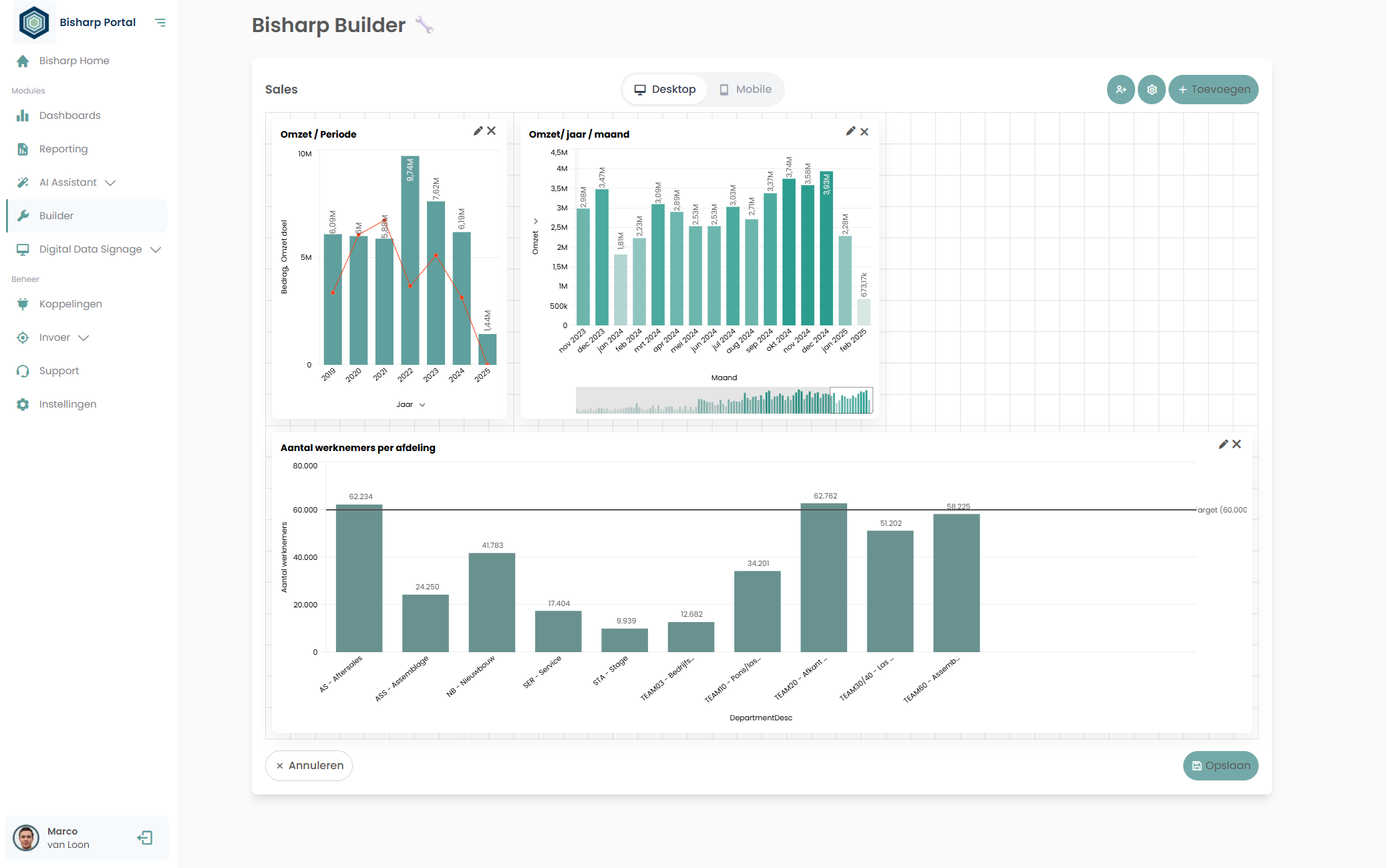1387x868 pixels.
Task: Edit the Omzet/ jaar / maand chart
Action: pyautogui.click(x=851, y=132)
